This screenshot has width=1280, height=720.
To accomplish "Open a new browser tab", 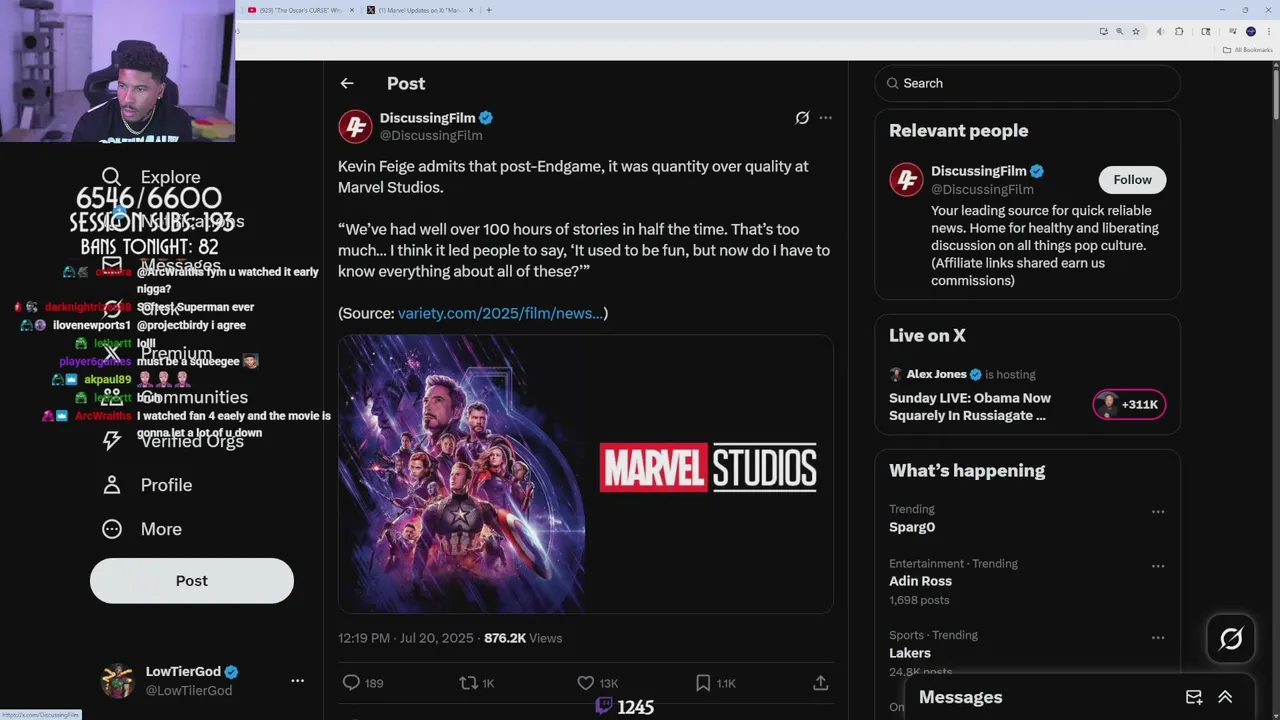I will click(488, 10).
